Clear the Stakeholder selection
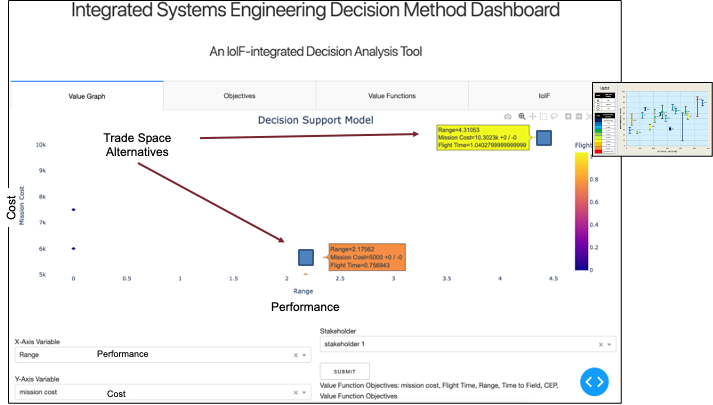The image size is (713, 405). [x=600, y=344]
